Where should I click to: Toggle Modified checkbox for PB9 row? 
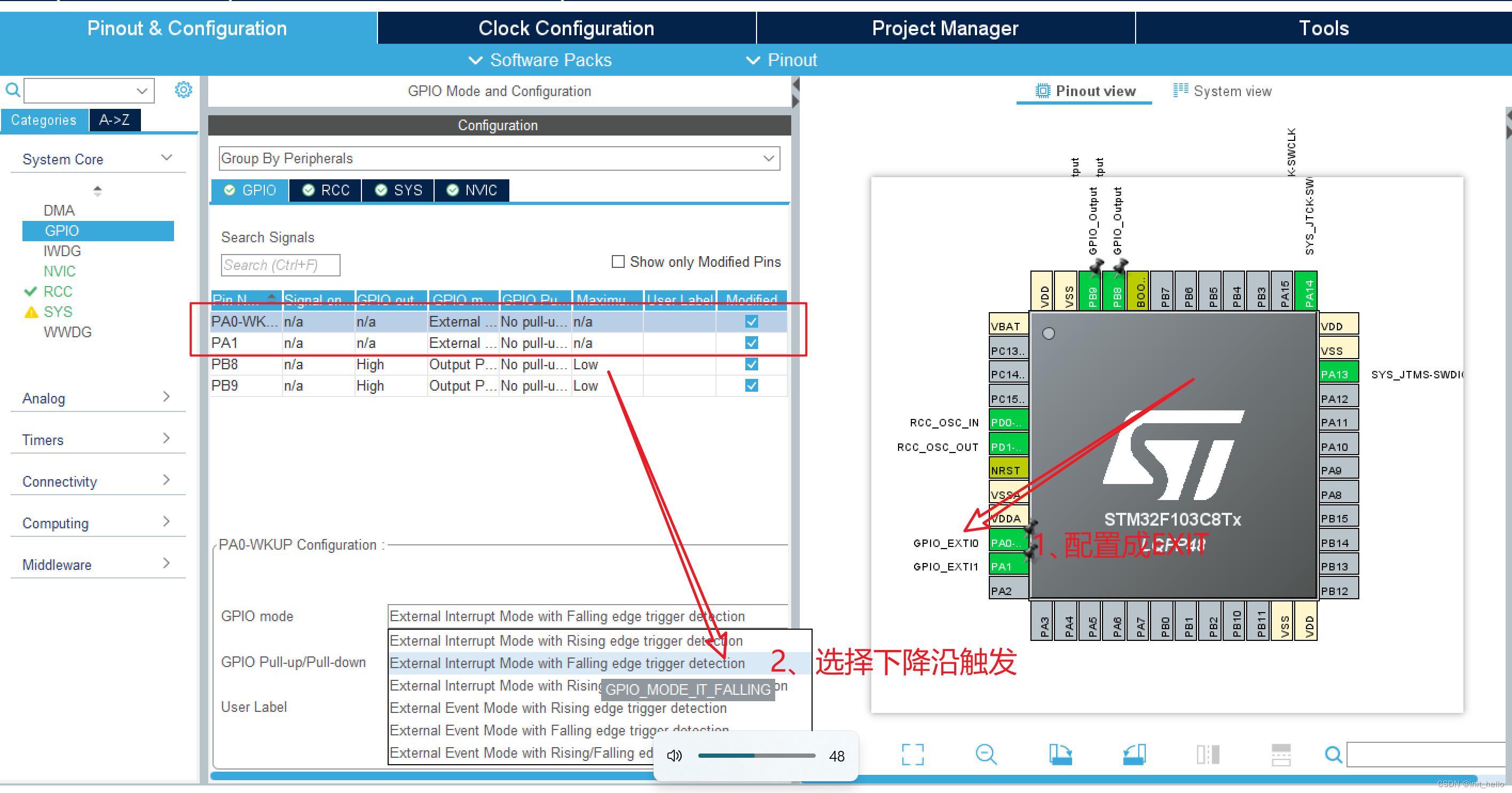(751, 385)
